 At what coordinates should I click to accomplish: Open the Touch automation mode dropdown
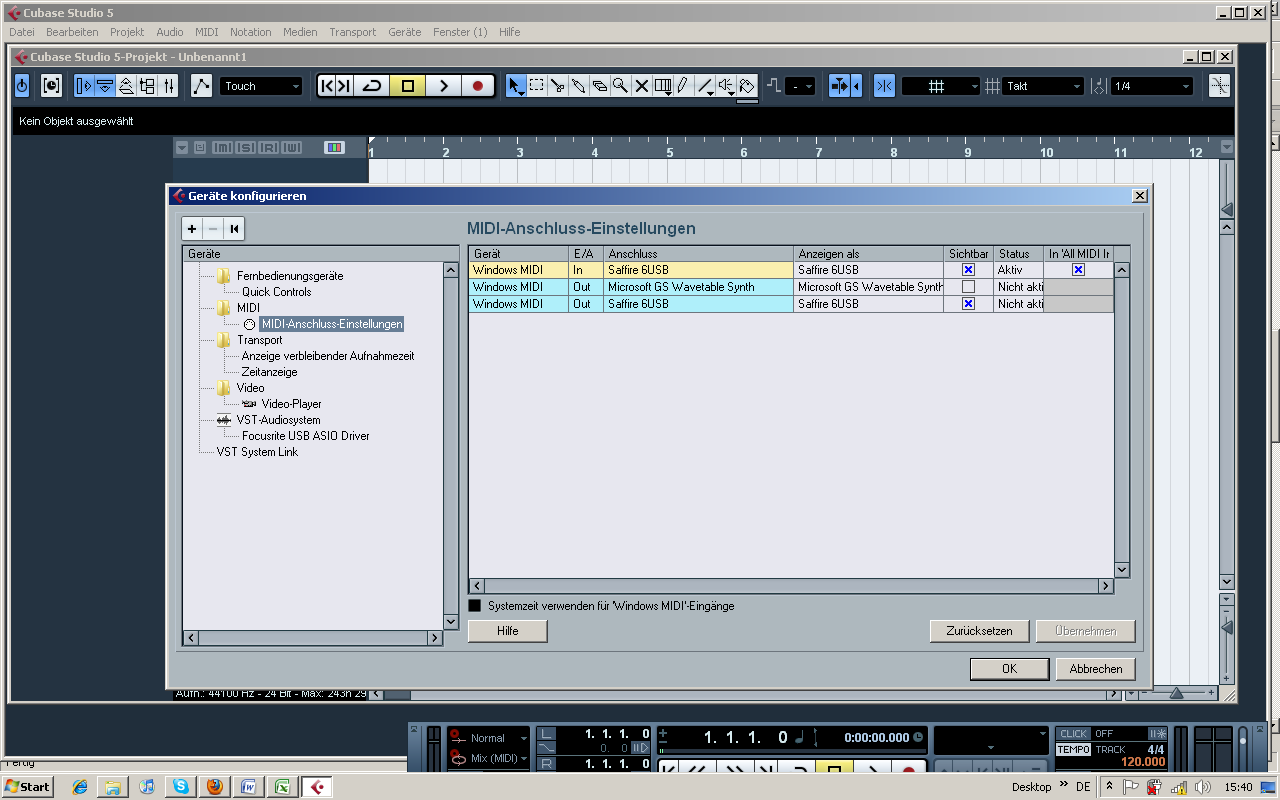tap(261, 86)
